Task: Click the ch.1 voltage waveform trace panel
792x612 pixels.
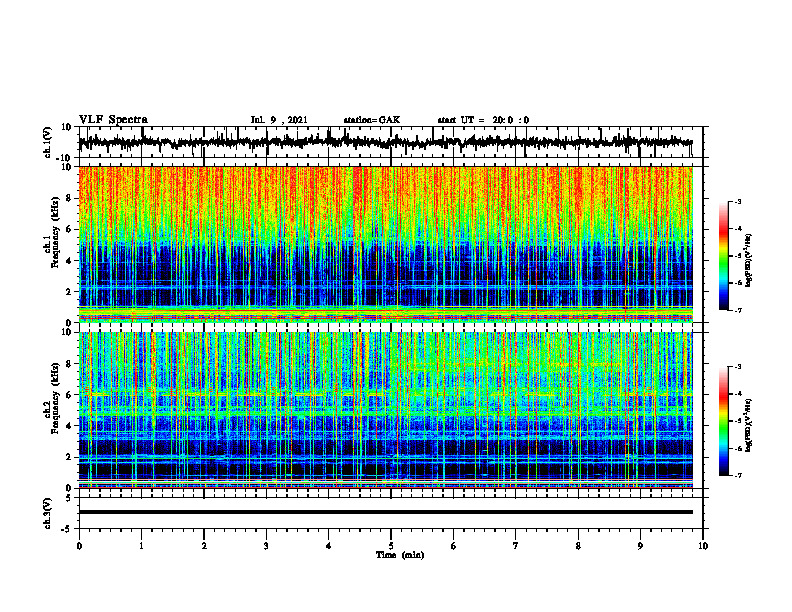Action: [390, 142]
